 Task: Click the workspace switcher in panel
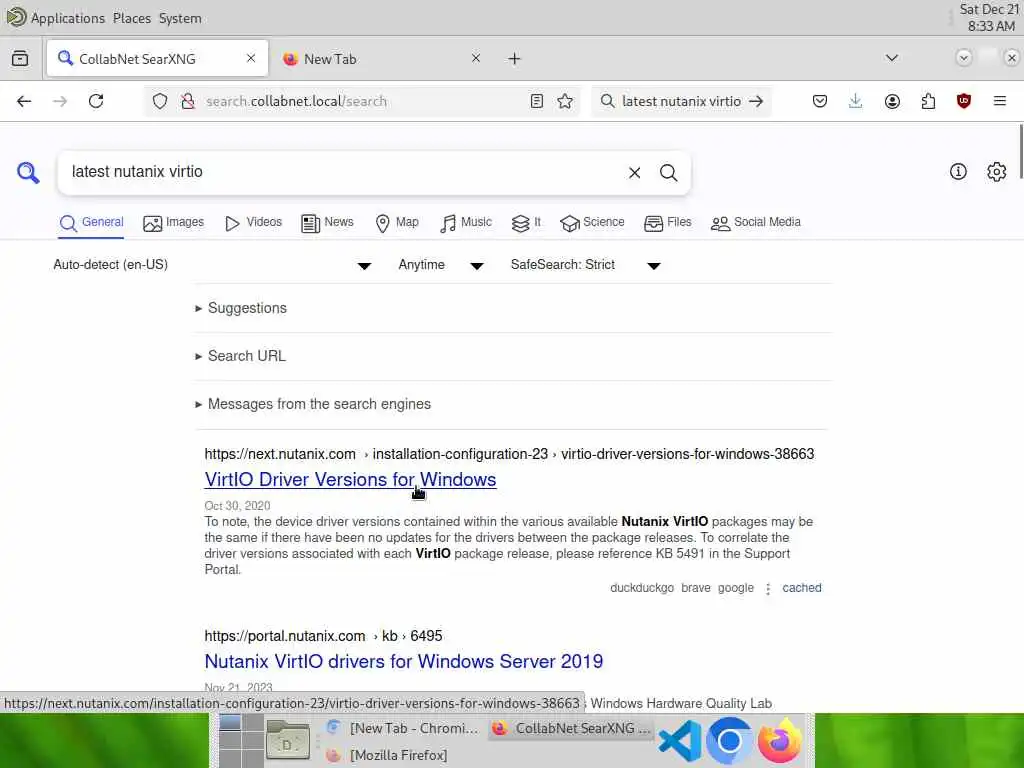[x=240, y=741]
